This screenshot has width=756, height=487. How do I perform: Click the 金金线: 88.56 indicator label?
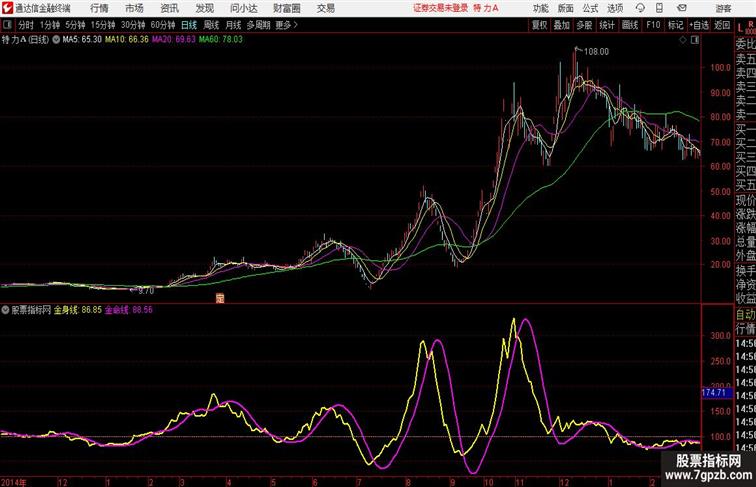coord(129,310)
